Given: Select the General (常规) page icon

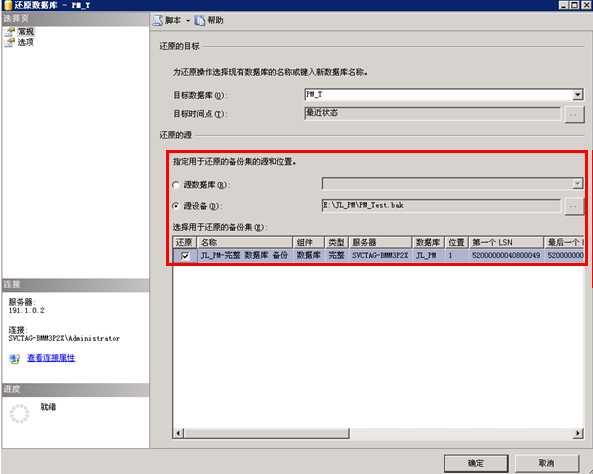Looking at the screenshot, I should pyautogui.click(x=10, y=32).
